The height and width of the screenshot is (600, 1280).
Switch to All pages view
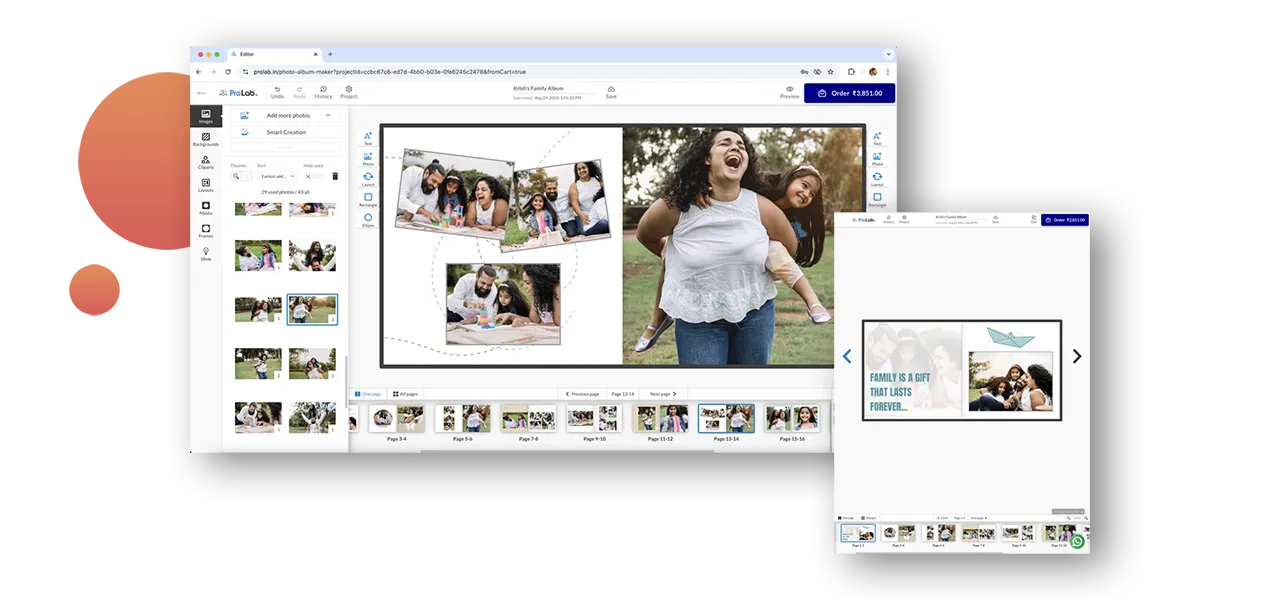pos(406,394)
